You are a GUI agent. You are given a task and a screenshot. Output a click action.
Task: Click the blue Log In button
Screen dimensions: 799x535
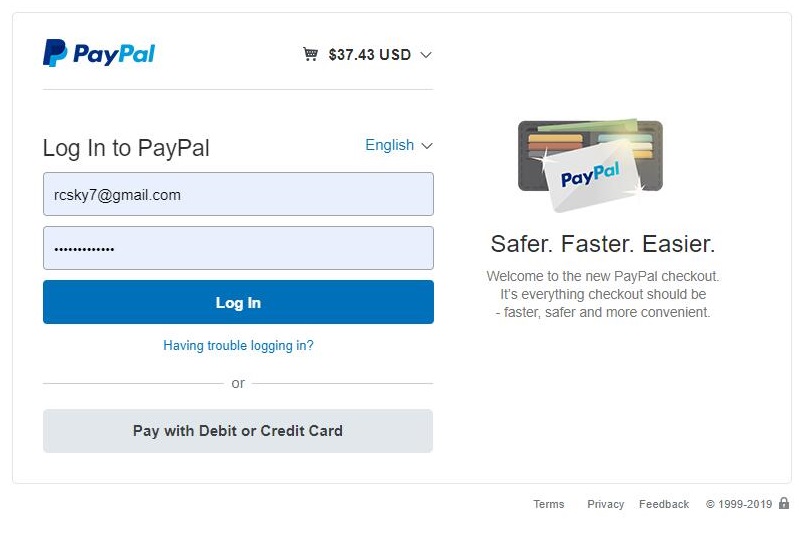coord(238,302)
